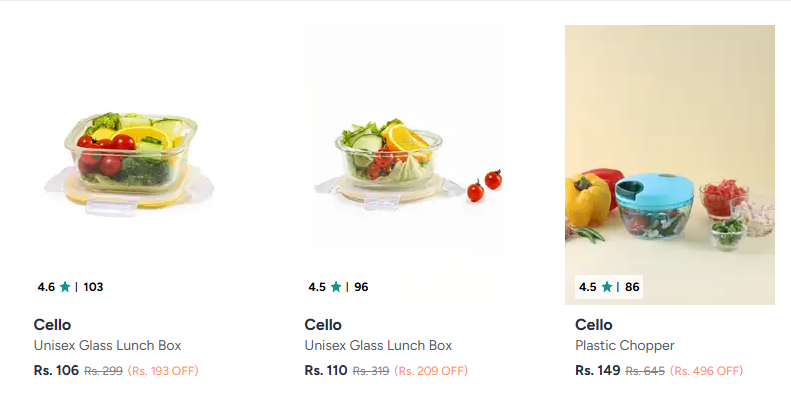
Task: Click the Cello brand name of the first product
Action: click(52, 324)
